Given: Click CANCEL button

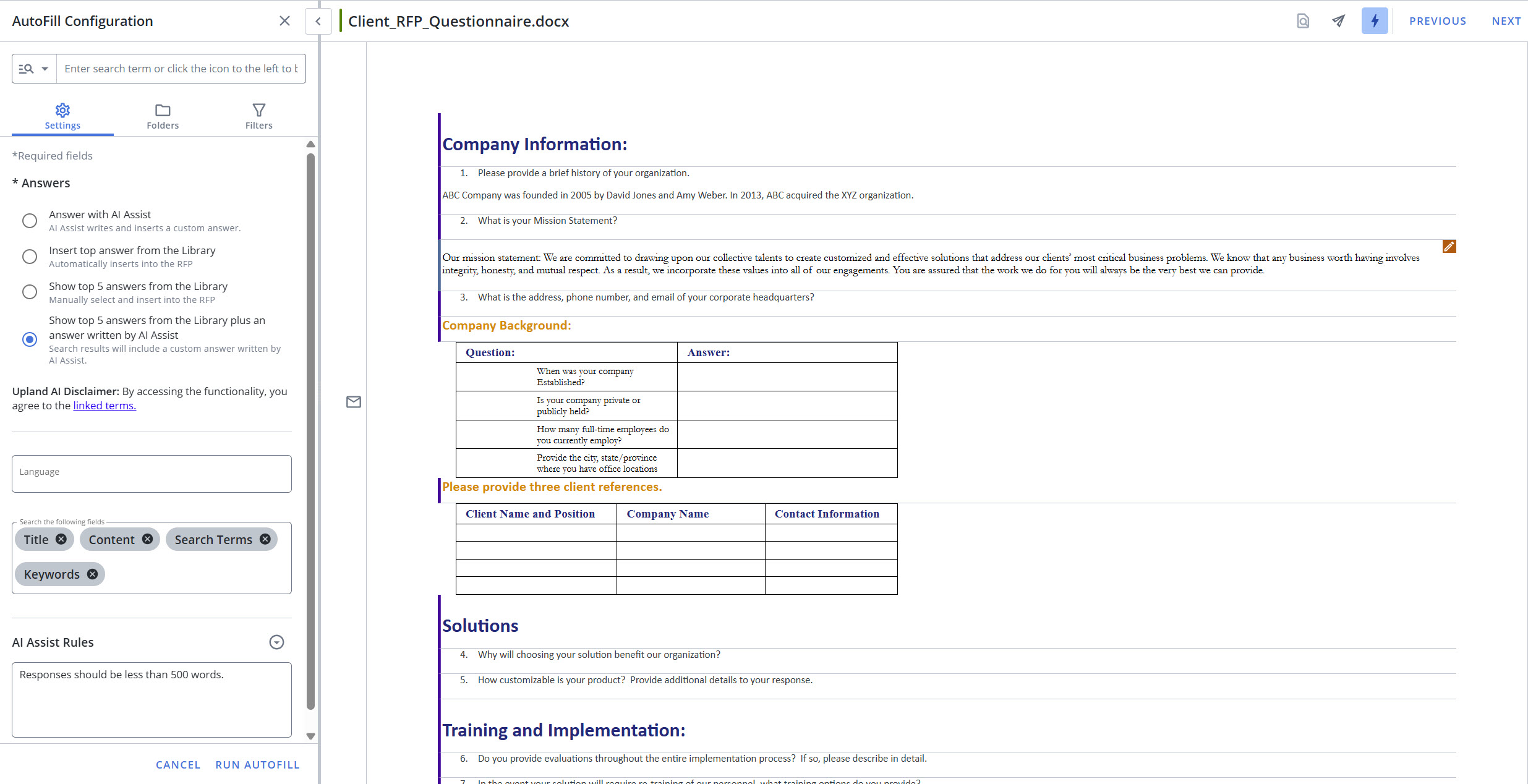Looking at the screenshot, I should pyautogui.click(x=178, y=765).
